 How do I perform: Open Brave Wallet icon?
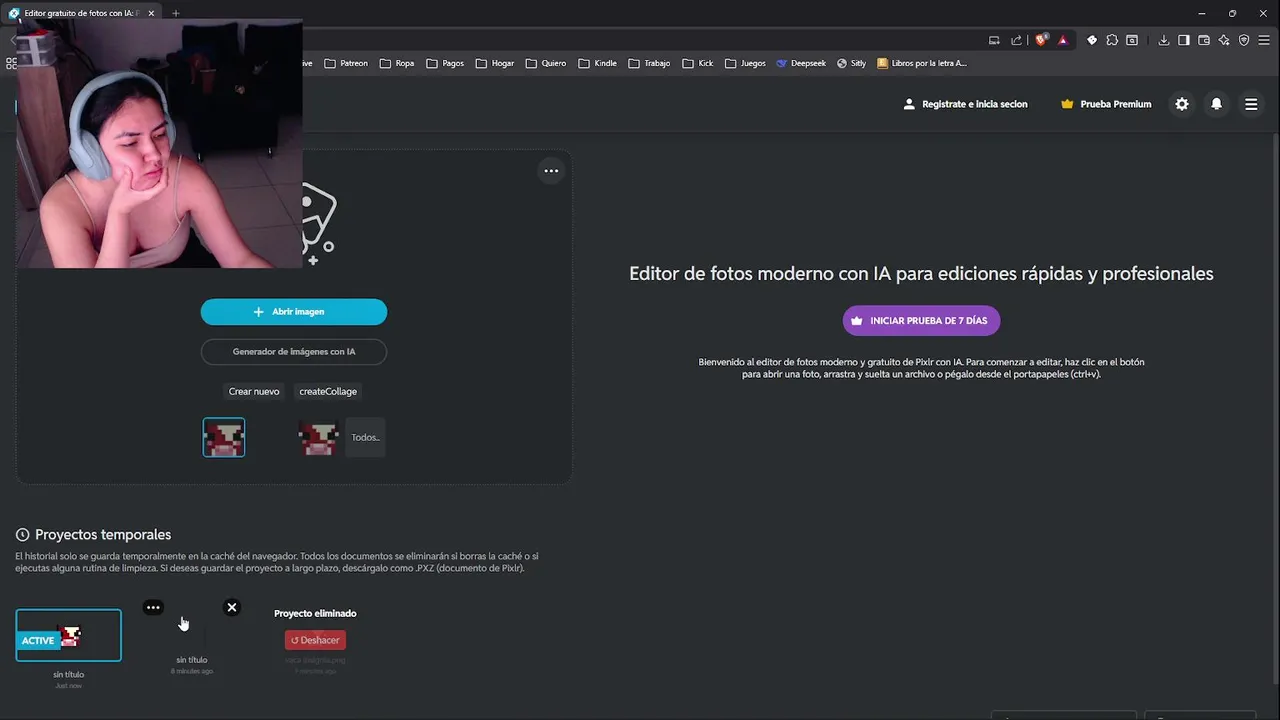coord(1204,40)
